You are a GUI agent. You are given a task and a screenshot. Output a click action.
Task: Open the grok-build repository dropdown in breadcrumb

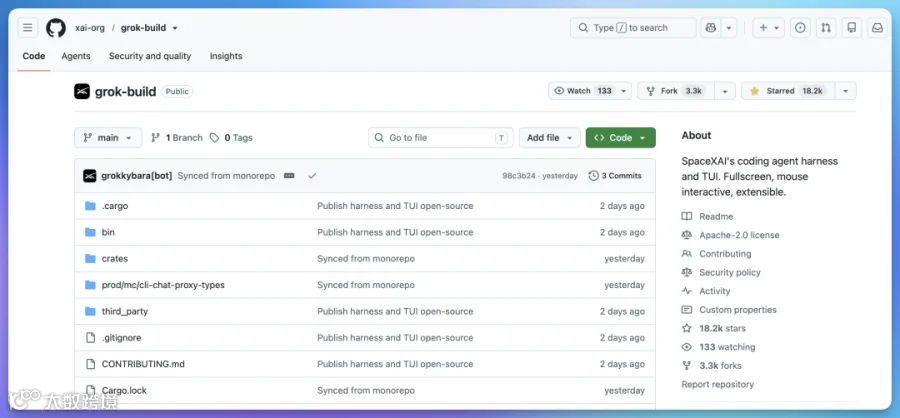[x=175, y=28]
